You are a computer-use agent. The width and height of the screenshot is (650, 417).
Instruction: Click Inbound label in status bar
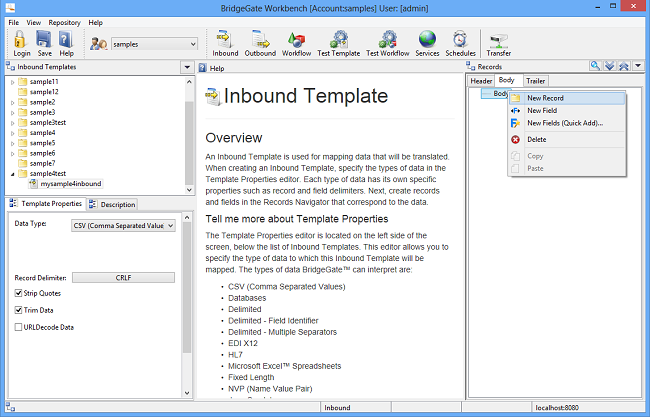tap(337, 408)
